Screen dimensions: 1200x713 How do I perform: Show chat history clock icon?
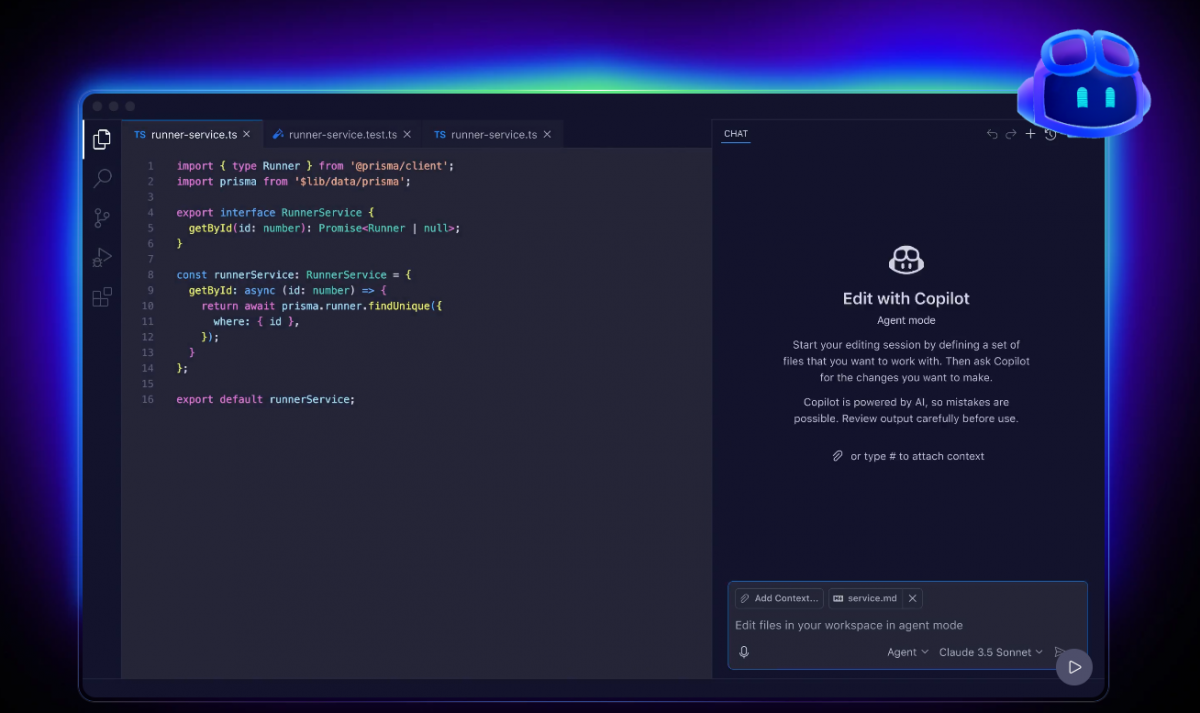click(x=1050, y=134)
